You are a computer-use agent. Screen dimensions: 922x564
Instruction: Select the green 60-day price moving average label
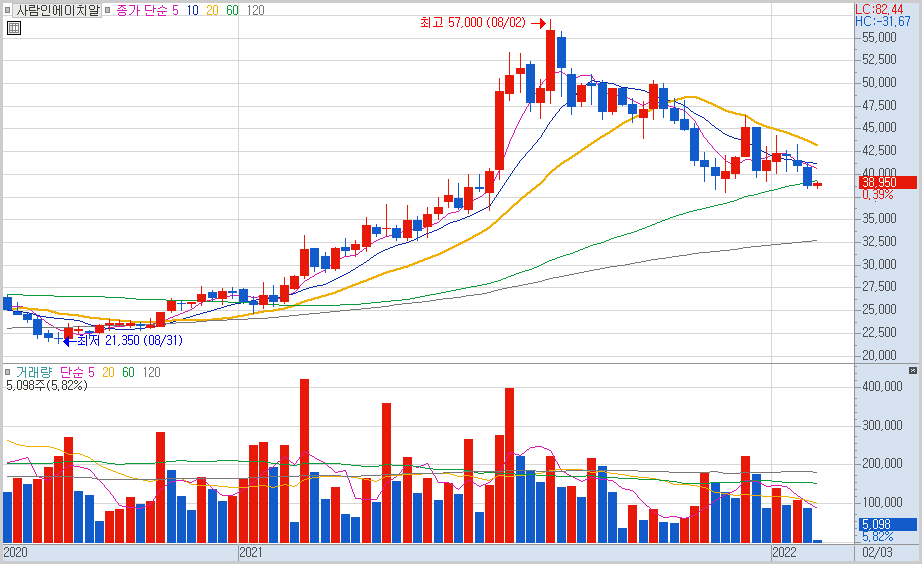[x=232, y=10]
